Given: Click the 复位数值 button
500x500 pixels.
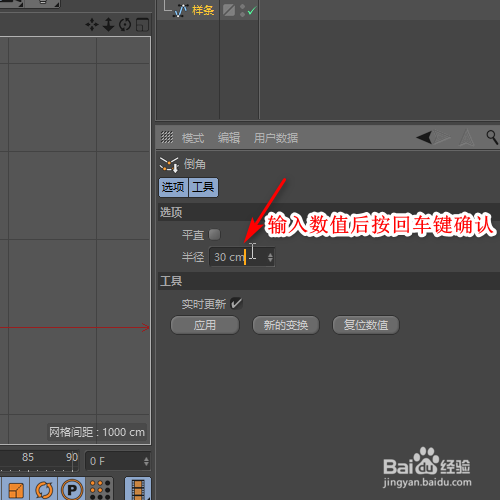Looking at the screenshot, I should click(x=366, y=325).
